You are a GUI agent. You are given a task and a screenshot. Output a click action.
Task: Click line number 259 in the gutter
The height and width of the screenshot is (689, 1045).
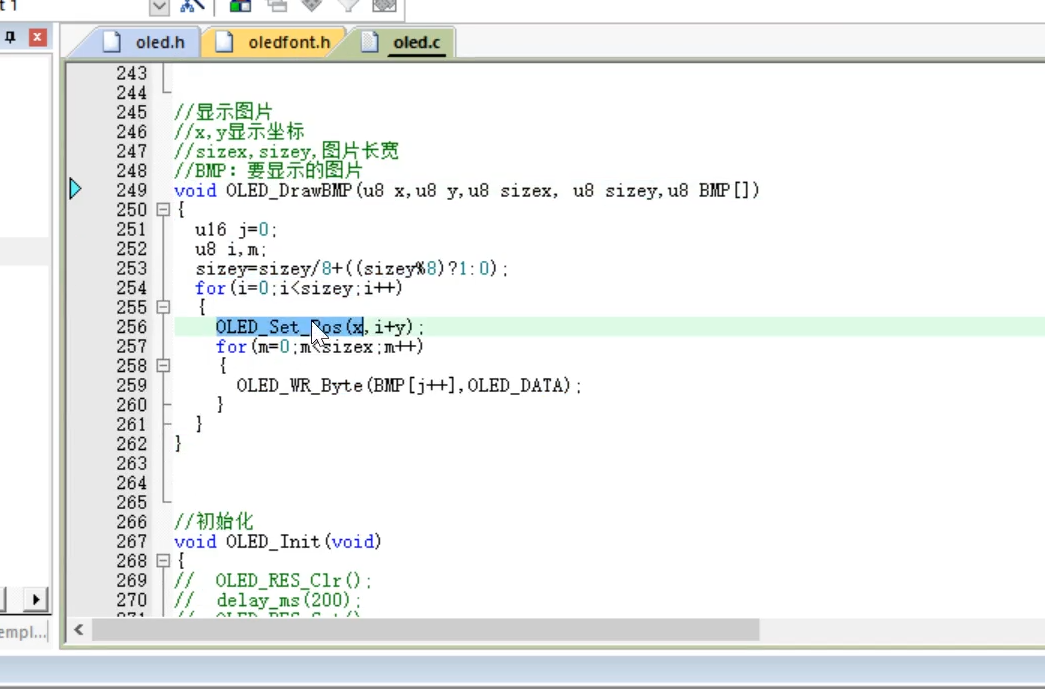click(131, 386)
